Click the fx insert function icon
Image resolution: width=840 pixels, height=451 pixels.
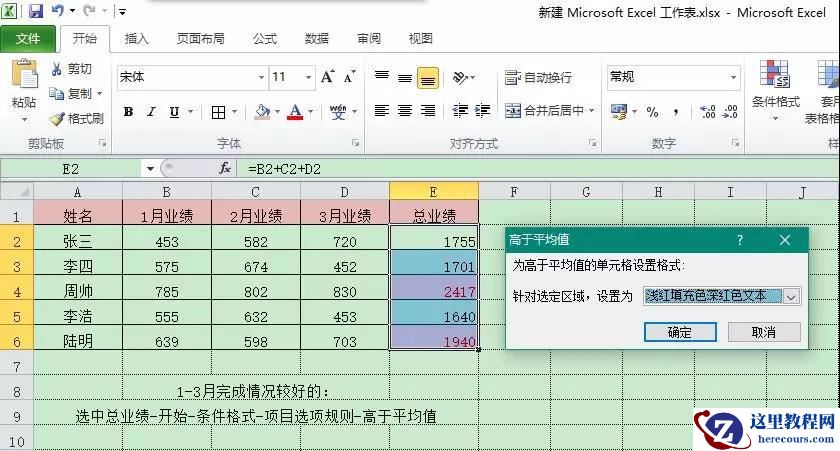(x=225, y=169)
